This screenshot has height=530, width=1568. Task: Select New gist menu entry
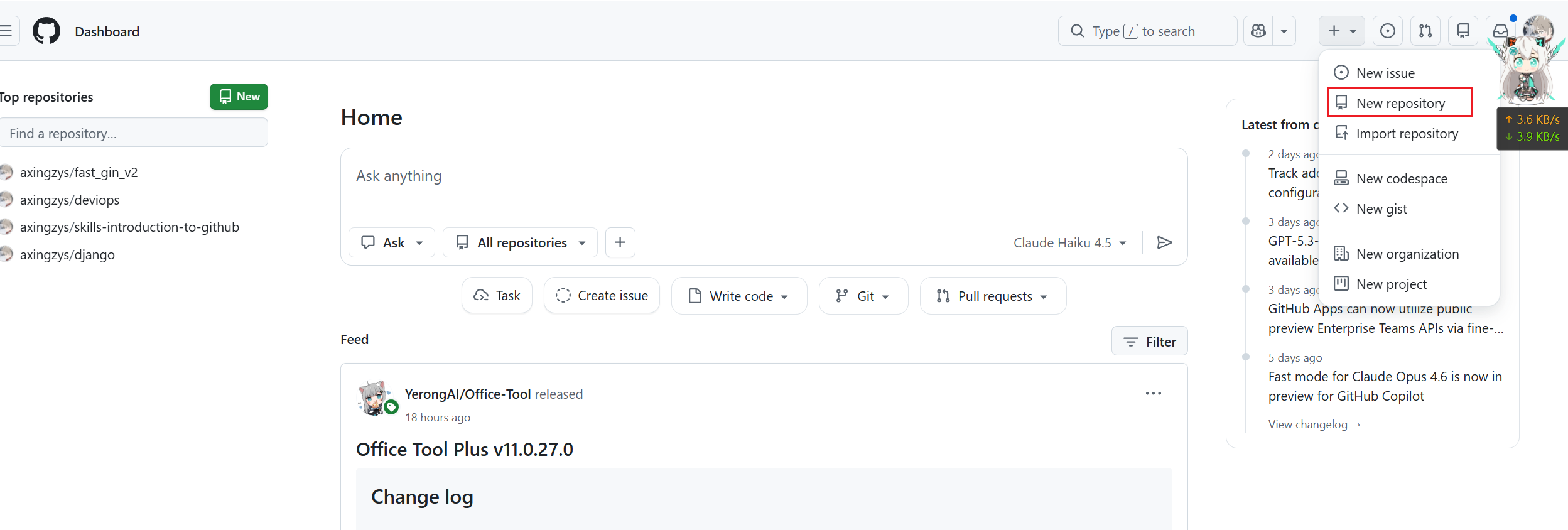point(1381,209)
